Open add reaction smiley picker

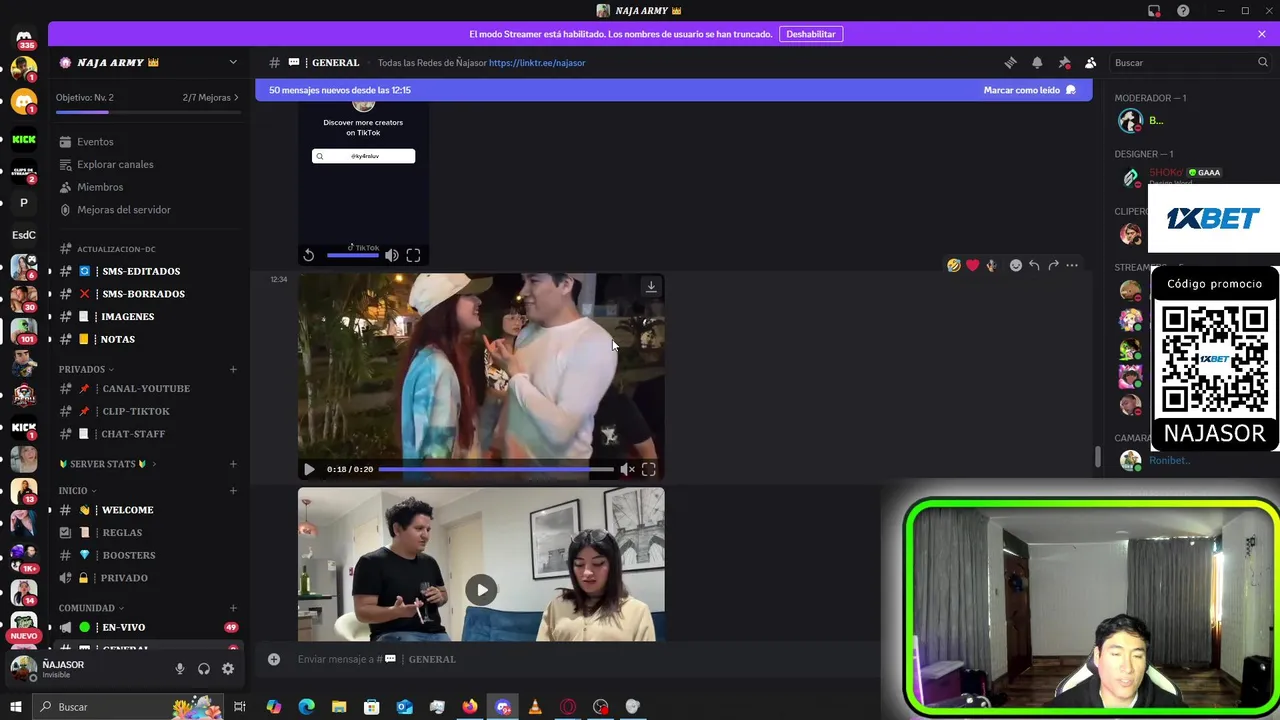point(1016,265)
